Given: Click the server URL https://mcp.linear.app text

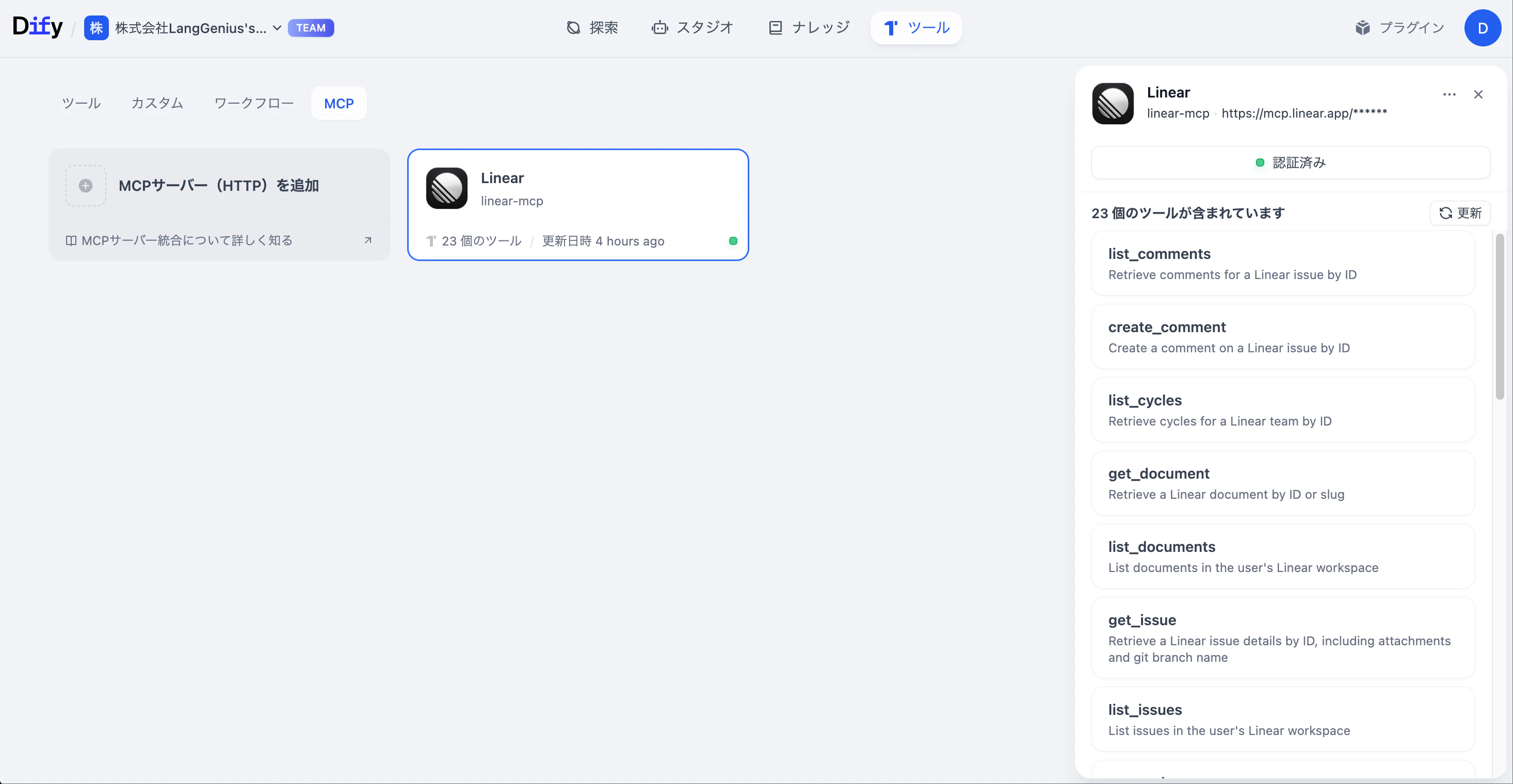Looking at the screenshot, I should [x=1304, y=113].
